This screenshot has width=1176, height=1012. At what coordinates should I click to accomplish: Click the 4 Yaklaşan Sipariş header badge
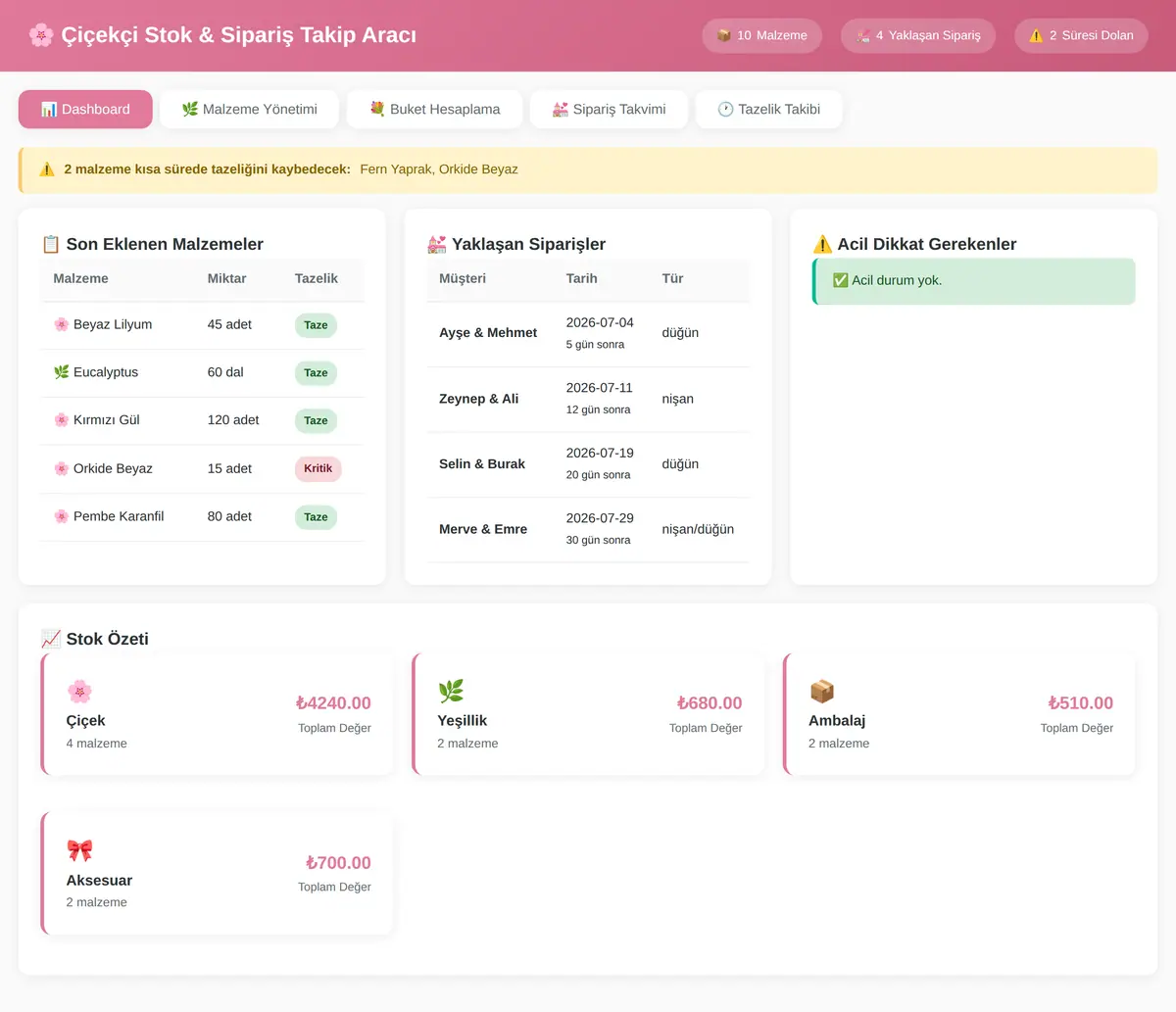(918, 35)
